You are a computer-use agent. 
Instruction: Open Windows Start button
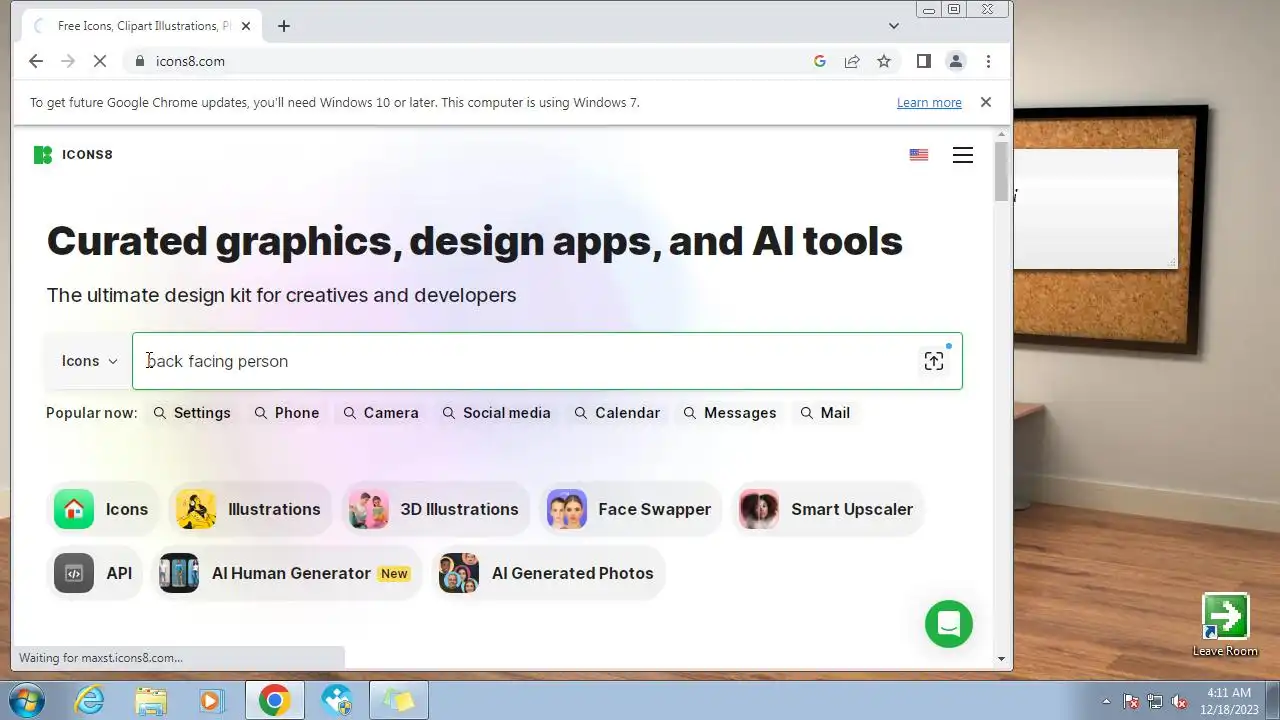[x=27, y=700]
